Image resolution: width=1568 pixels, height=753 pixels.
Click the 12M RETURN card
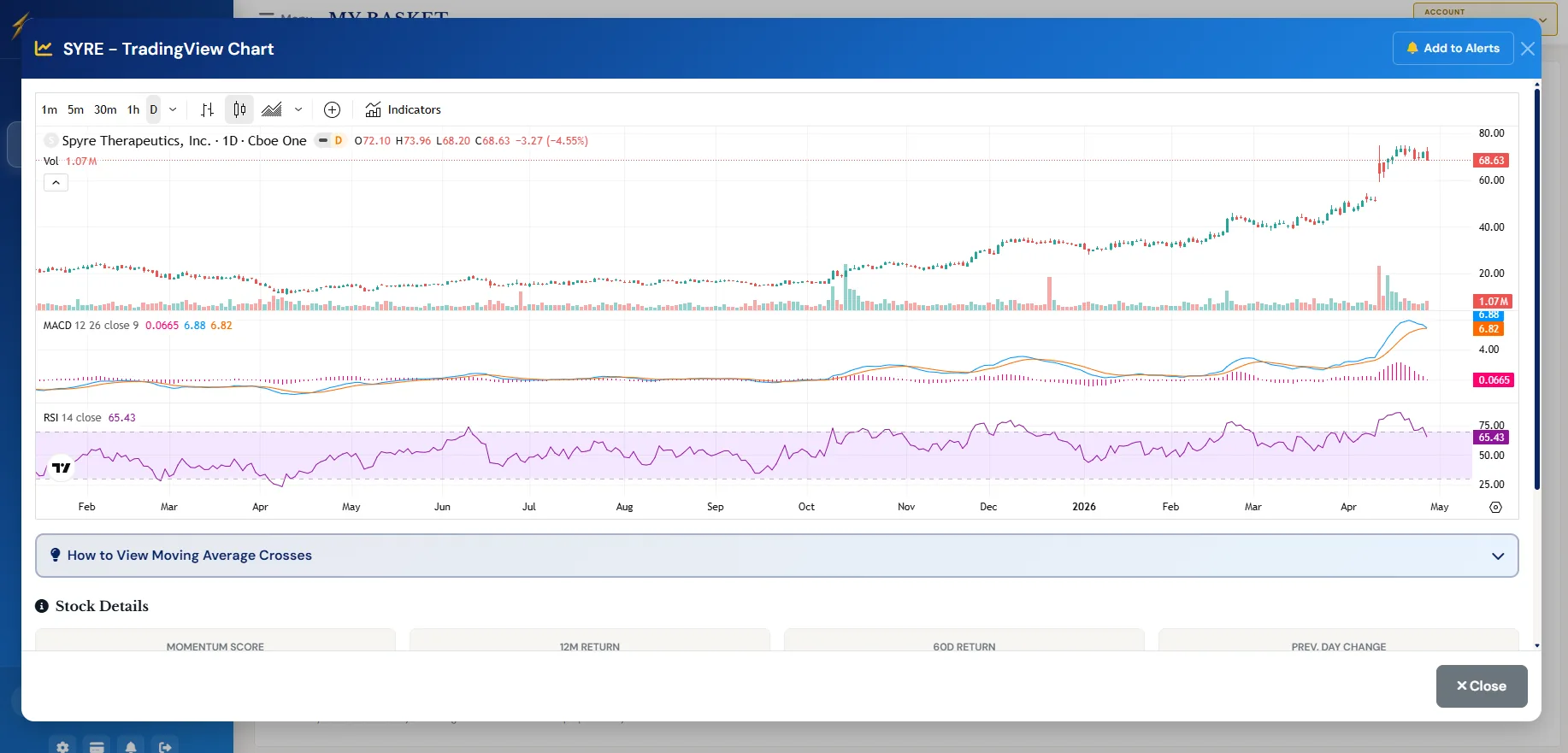(590, 640)
